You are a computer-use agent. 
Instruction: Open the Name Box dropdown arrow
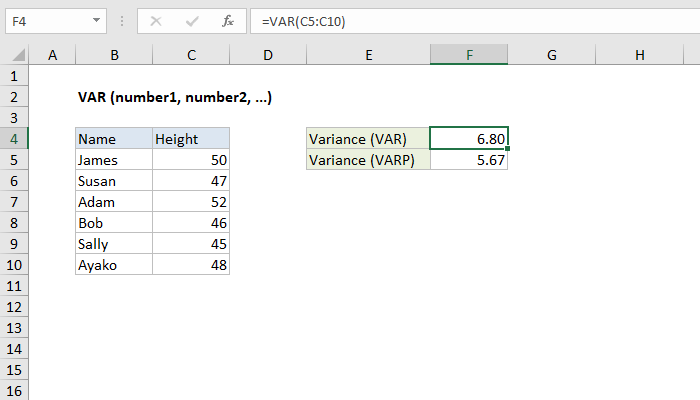click(96, 21)
